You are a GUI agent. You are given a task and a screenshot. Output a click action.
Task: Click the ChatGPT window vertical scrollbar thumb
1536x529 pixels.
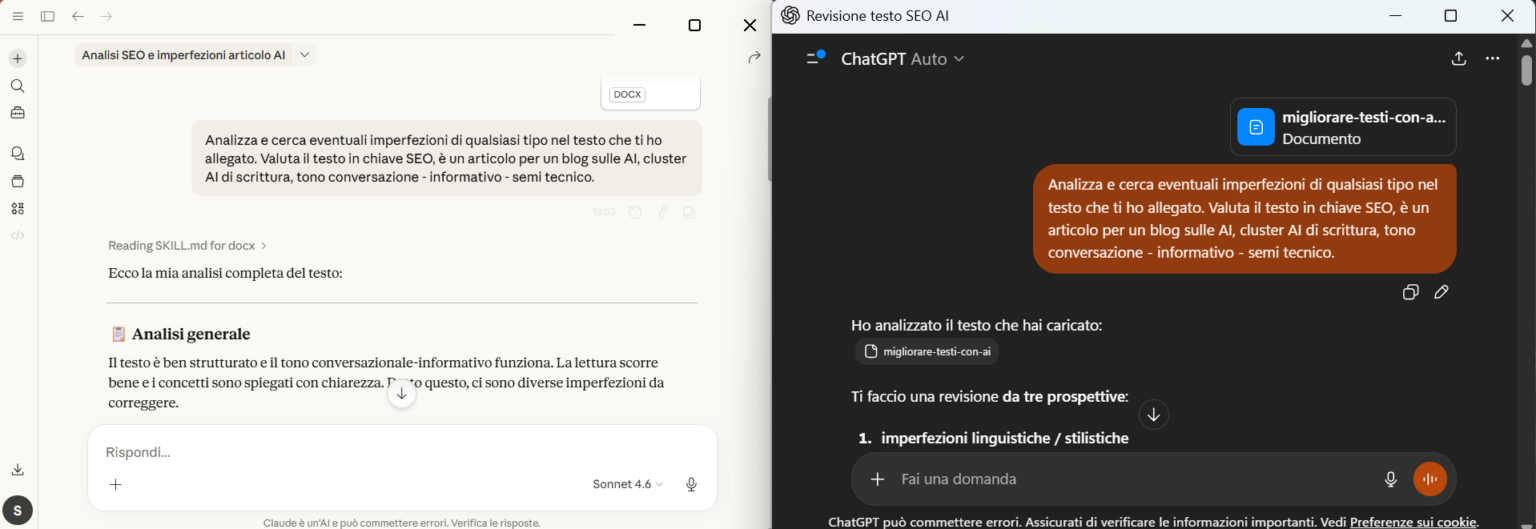pos(1527,70)
